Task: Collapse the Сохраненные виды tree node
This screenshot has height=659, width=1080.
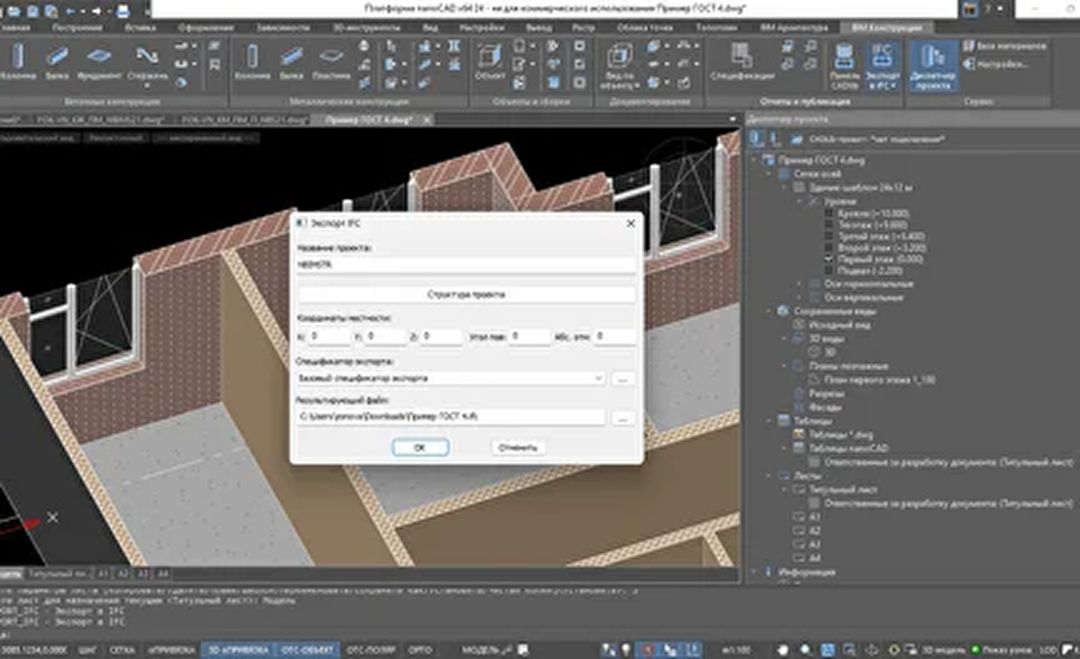Action: coord(770,312)
